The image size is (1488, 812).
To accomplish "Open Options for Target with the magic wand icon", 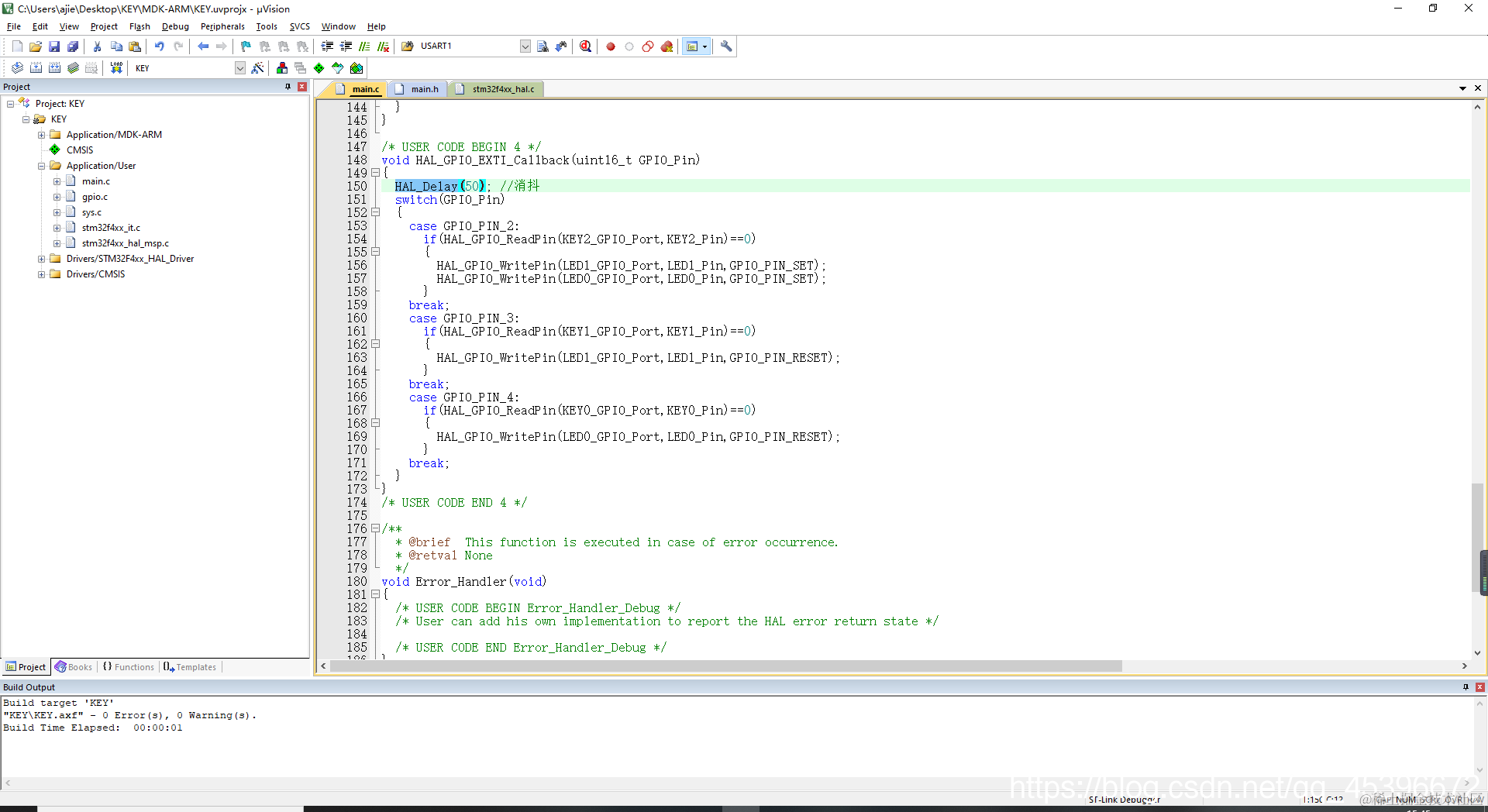I will [258, 68].
